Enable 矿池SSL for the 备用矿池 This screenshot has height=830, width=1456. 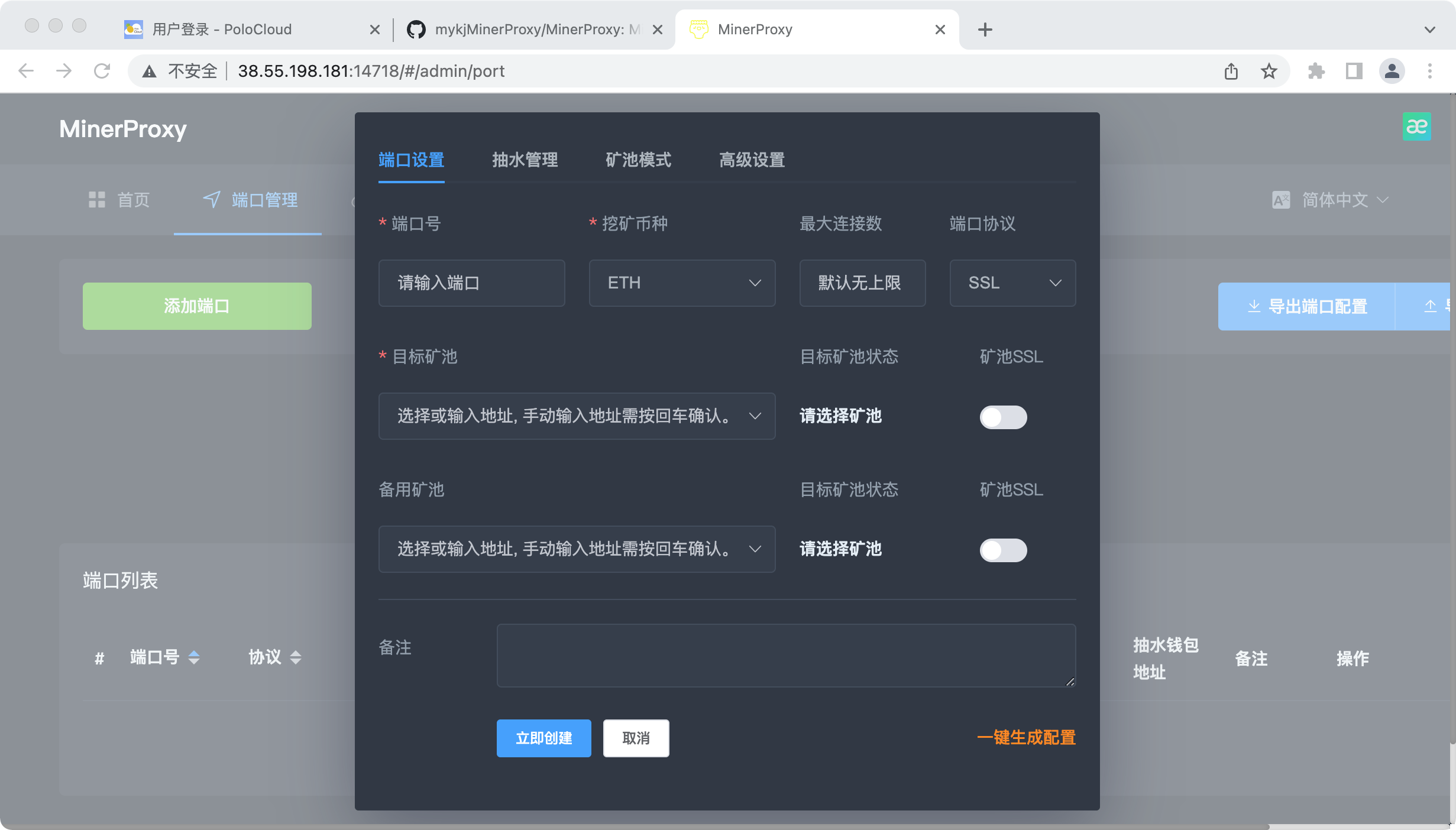coord(1003,550)
